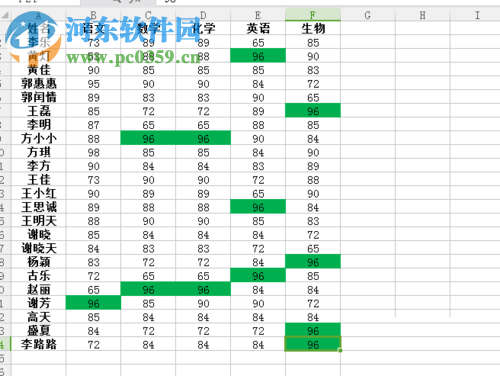Select the name cell 郭惠惠

(39, 84)
